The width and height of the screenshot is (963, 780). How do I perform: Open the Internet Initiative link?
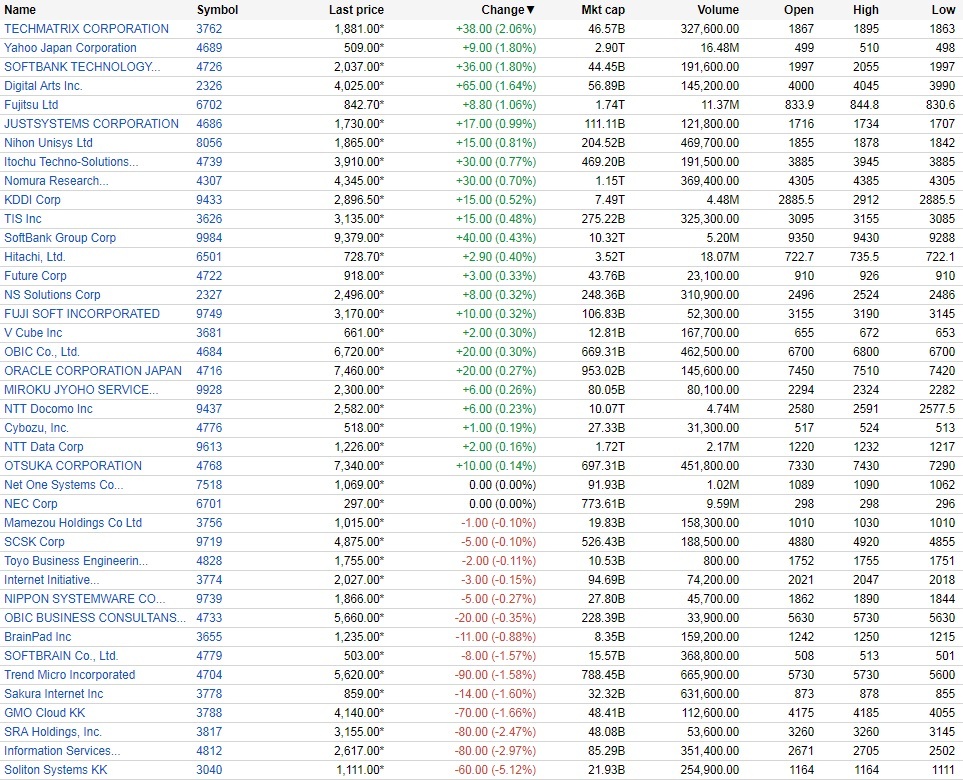click(x=52, y=581)
